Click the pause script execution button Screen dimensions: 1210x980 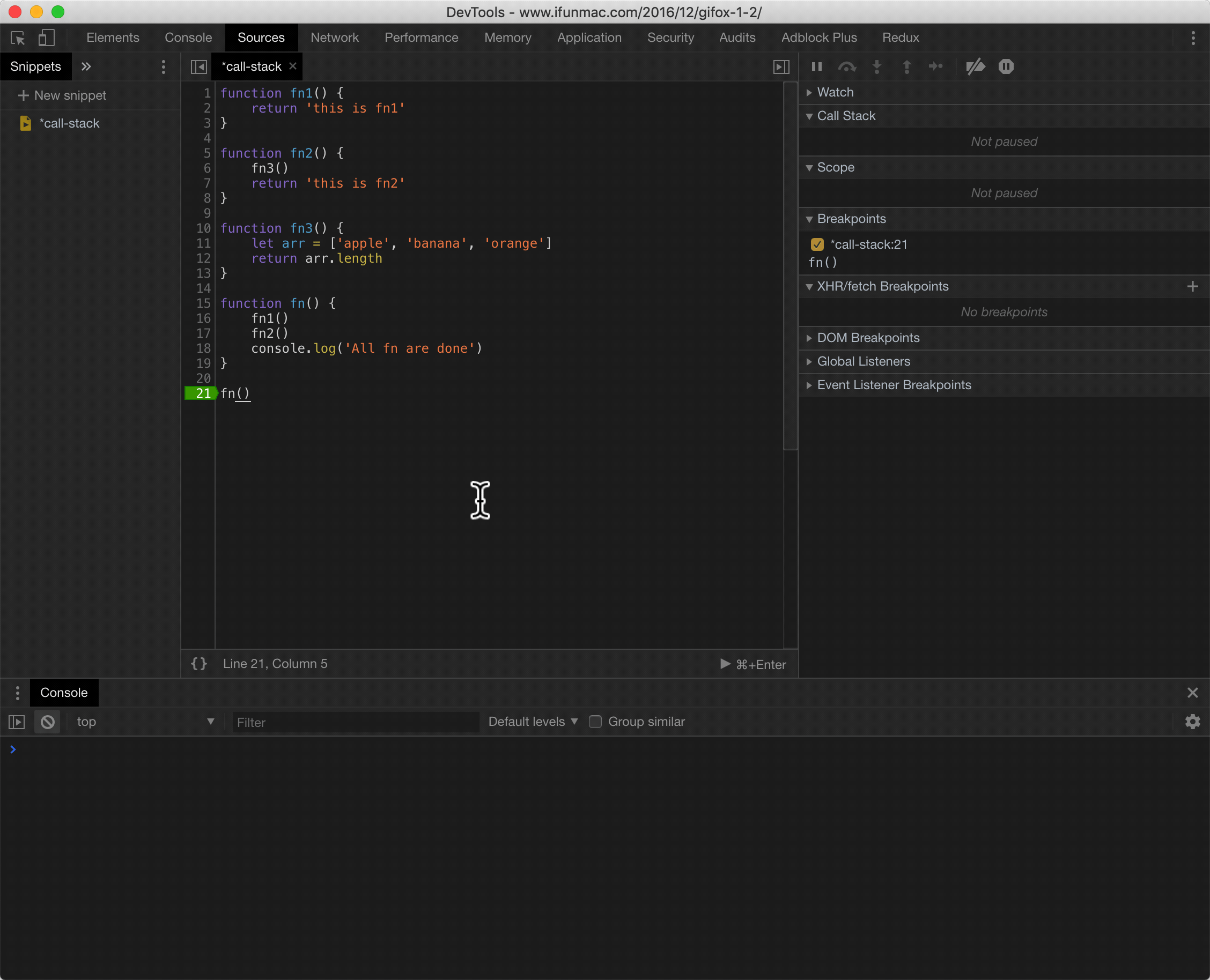816,66
